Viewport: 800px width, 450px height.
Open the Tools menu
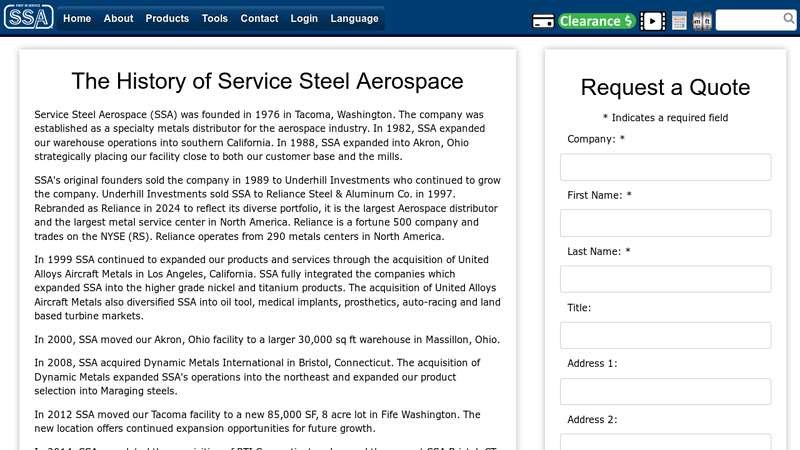[215, 18]
